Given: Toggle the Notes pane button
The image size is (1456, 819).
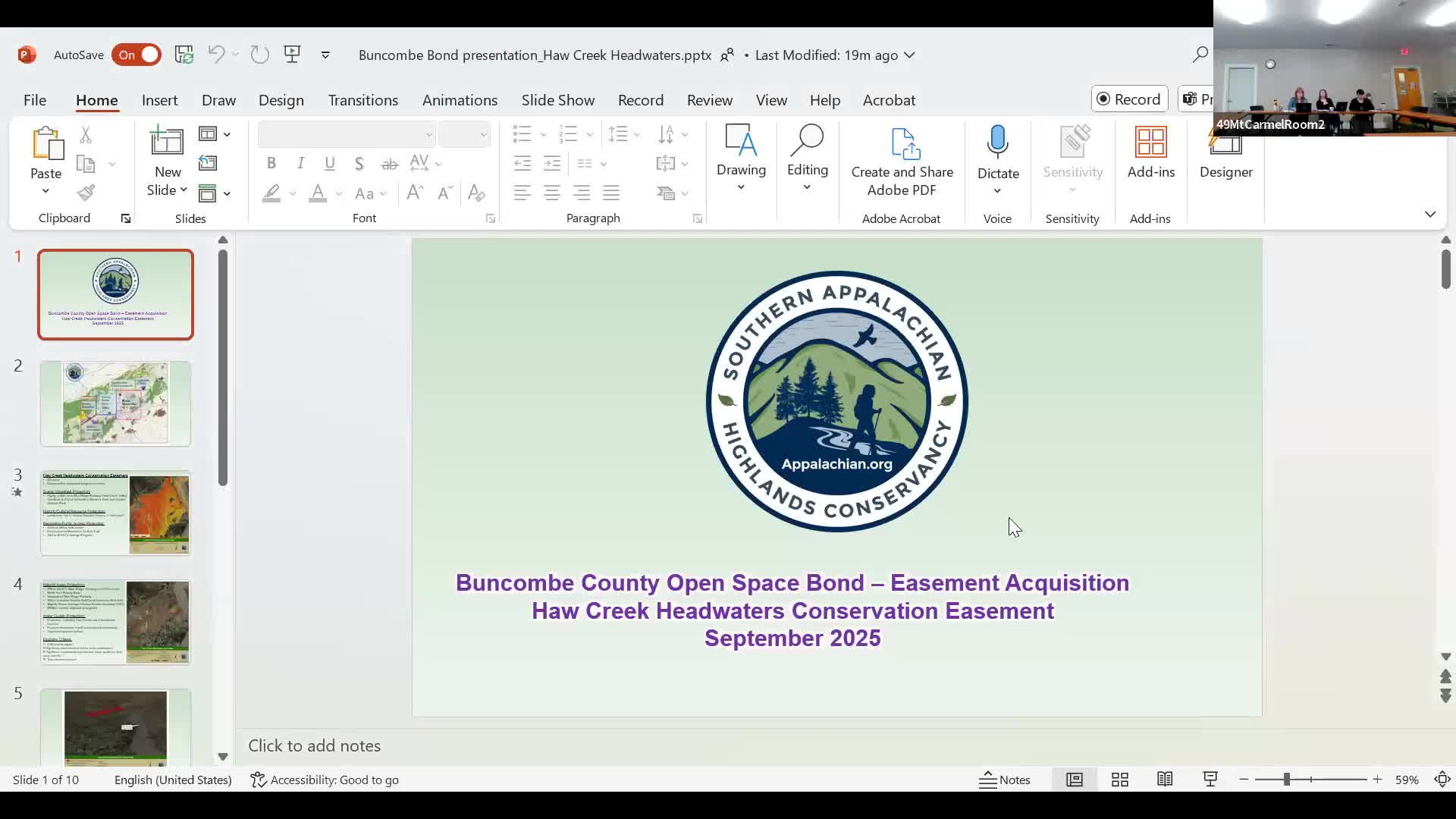Looking at the screenshot, I should 1004,780.
